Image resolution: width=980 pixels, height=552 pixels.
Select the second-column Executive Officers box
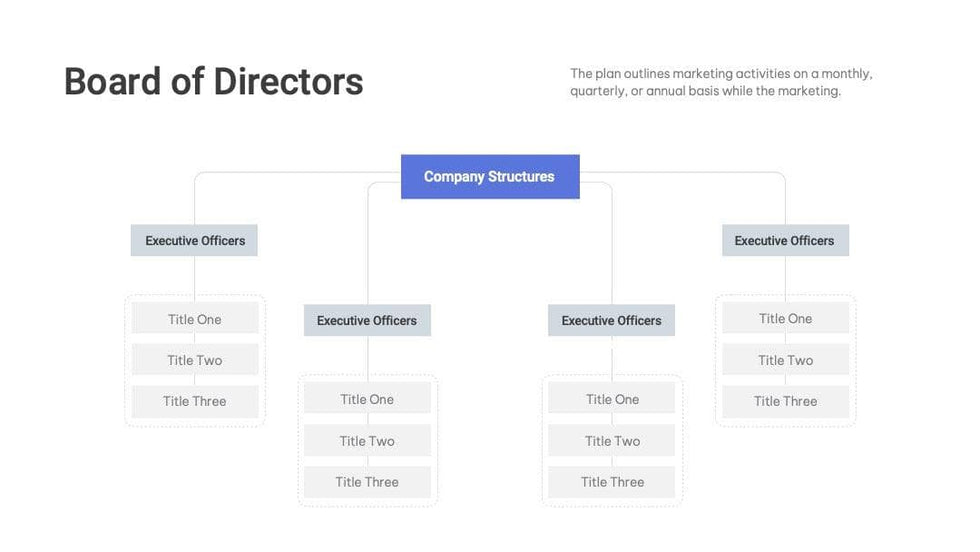pyautogui.click(x=367, y=321)
